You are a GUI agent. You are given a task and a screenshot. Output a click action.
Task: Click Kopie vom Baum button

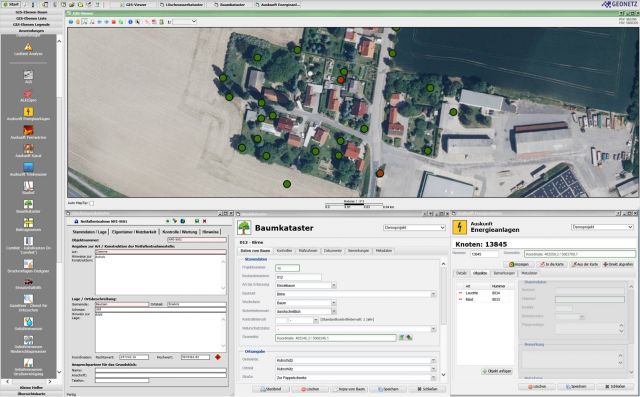pos(349,389)
